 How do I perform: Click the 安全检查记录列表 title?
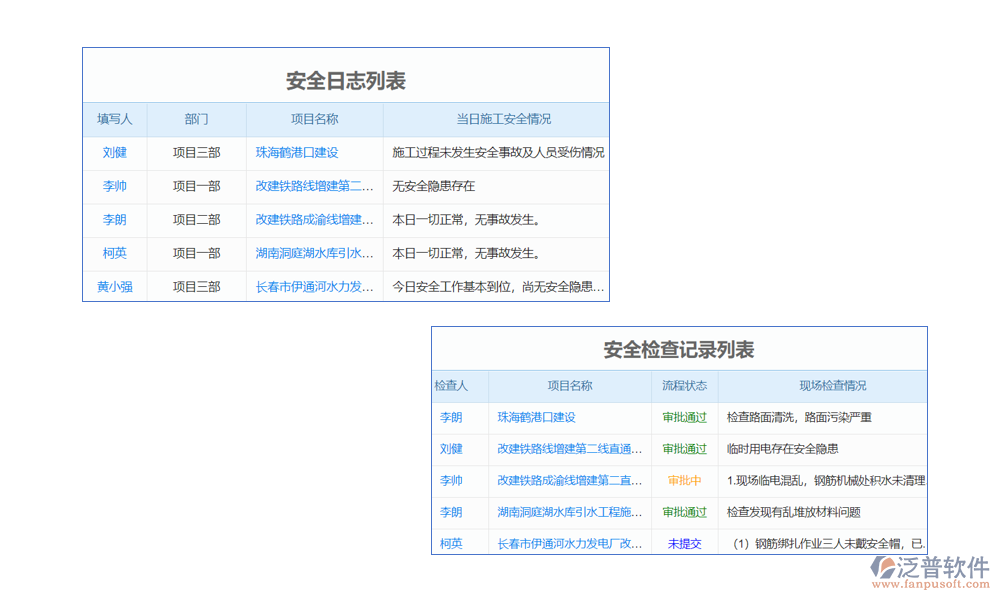pos(679,350)
